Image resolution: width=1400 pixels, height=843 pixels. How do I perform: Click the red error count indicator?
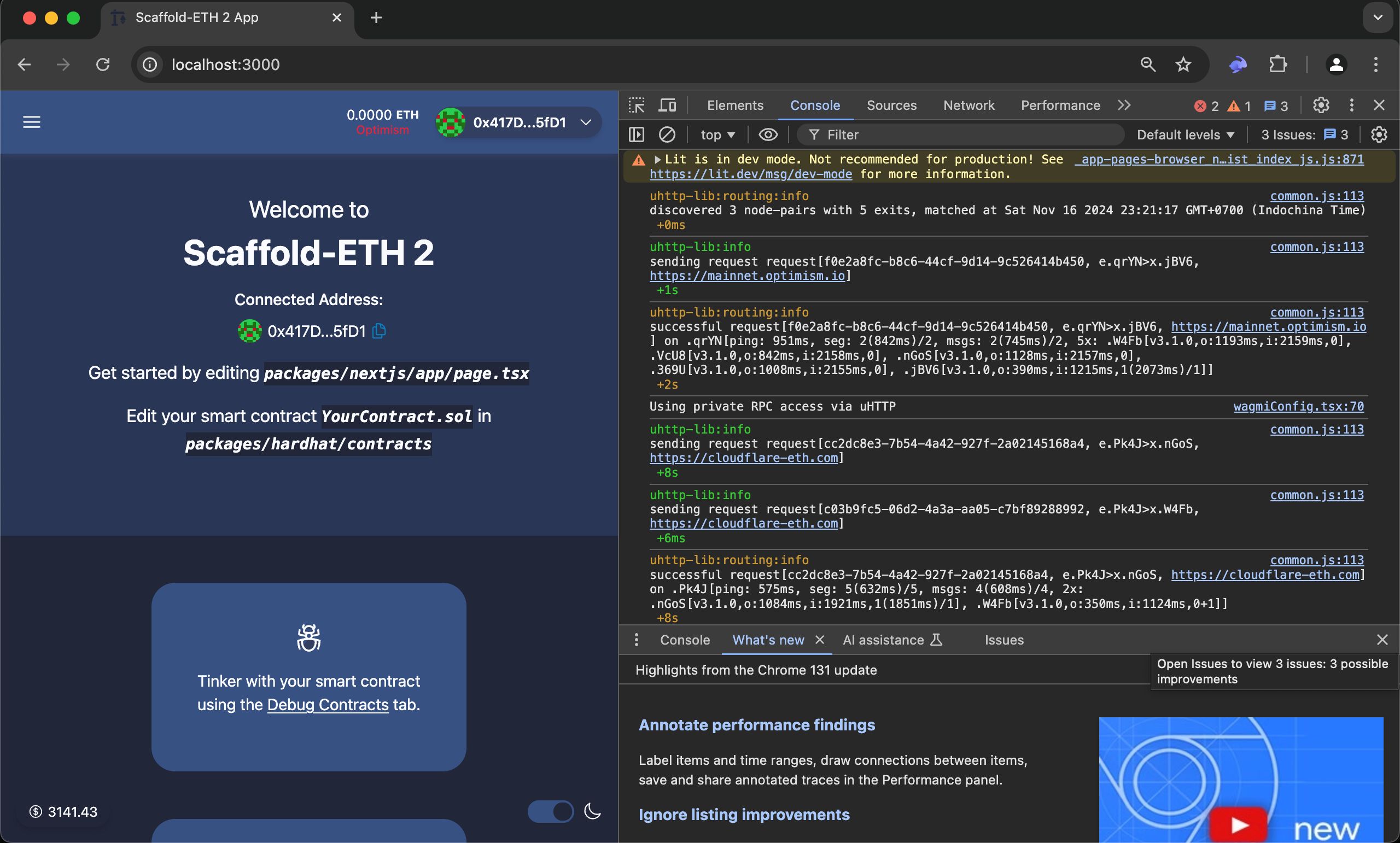[x=1206, y=106]
